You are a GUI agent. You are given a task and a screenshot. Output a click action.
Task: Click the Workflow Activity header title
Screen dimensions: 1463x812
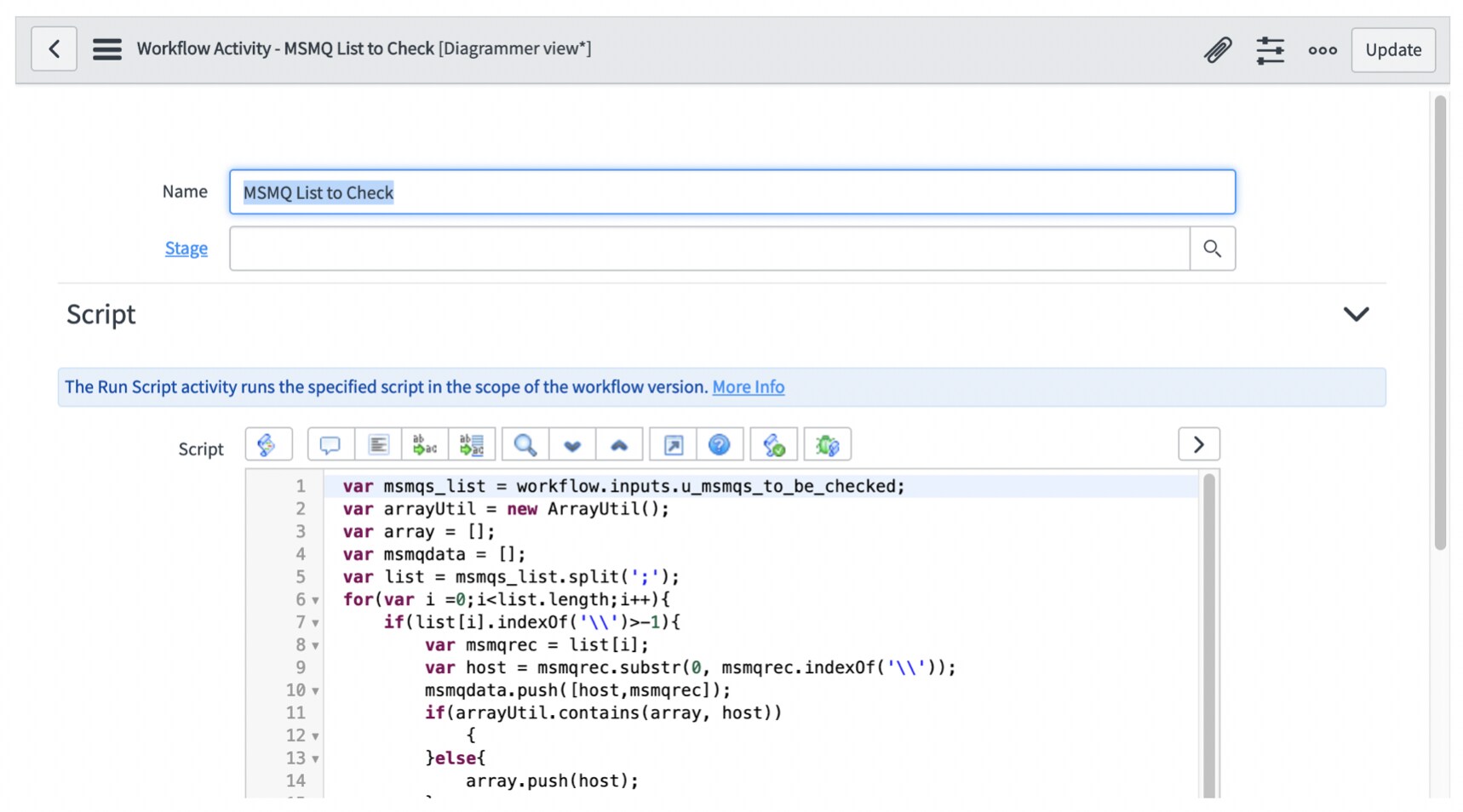(x=364, y=49)
